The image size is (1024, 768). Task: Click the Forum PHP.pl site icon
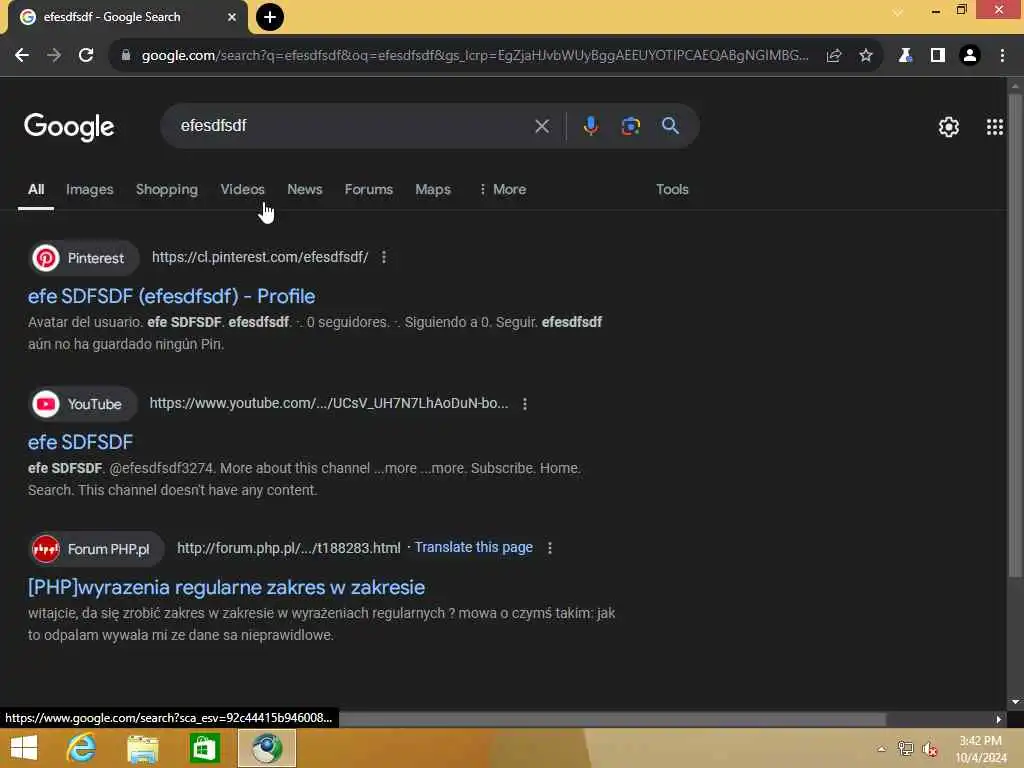[46, 549]
